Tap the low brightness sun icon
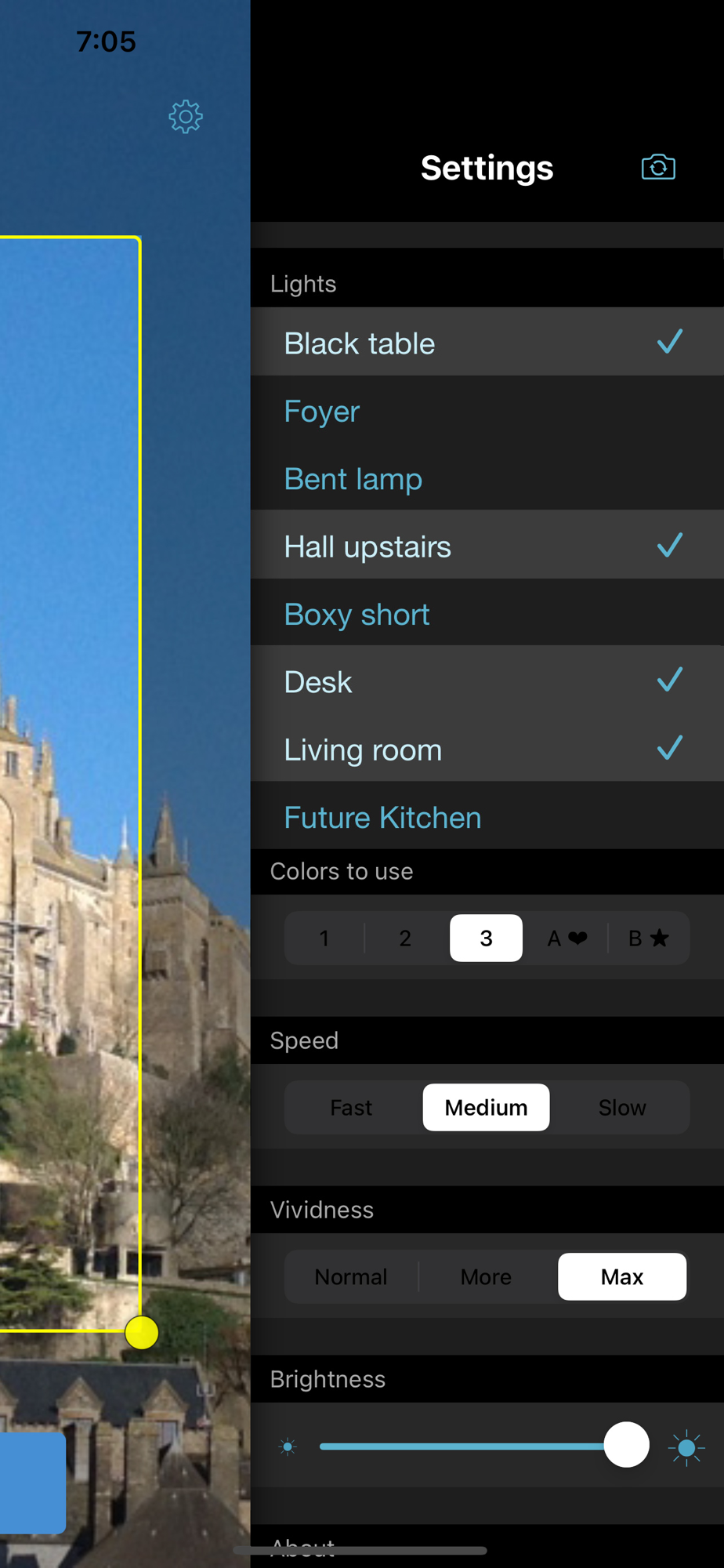This screenshot has height=1568, width=724. (x=288, y=1446)
